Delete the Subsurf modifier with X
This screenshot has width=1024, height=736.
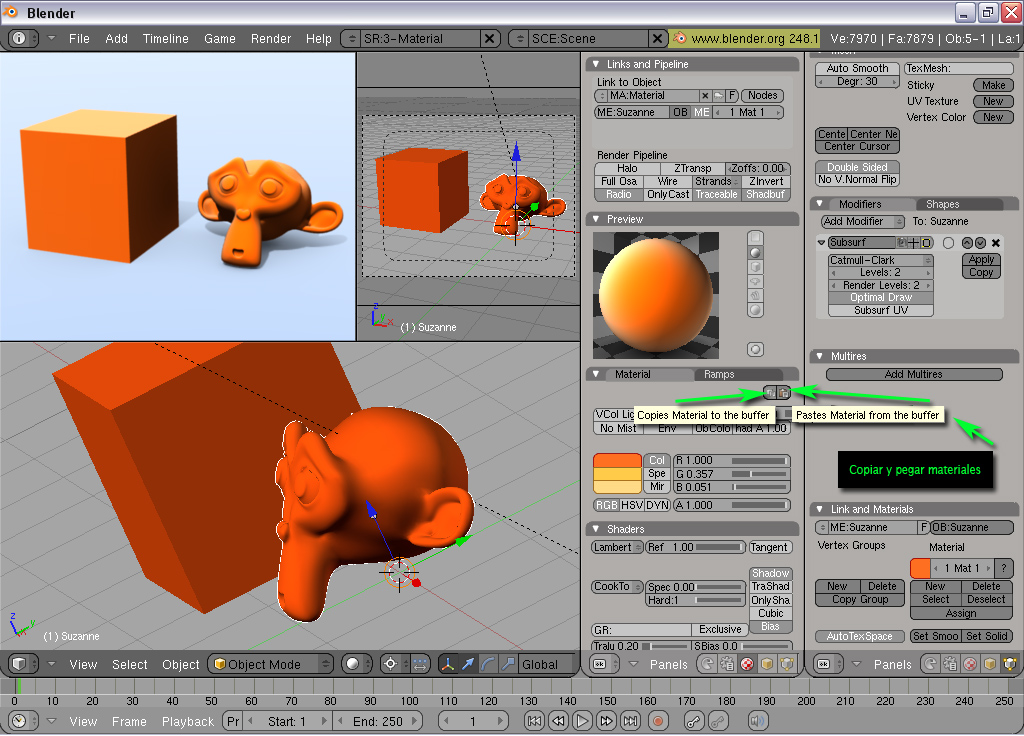pos(995,243)
